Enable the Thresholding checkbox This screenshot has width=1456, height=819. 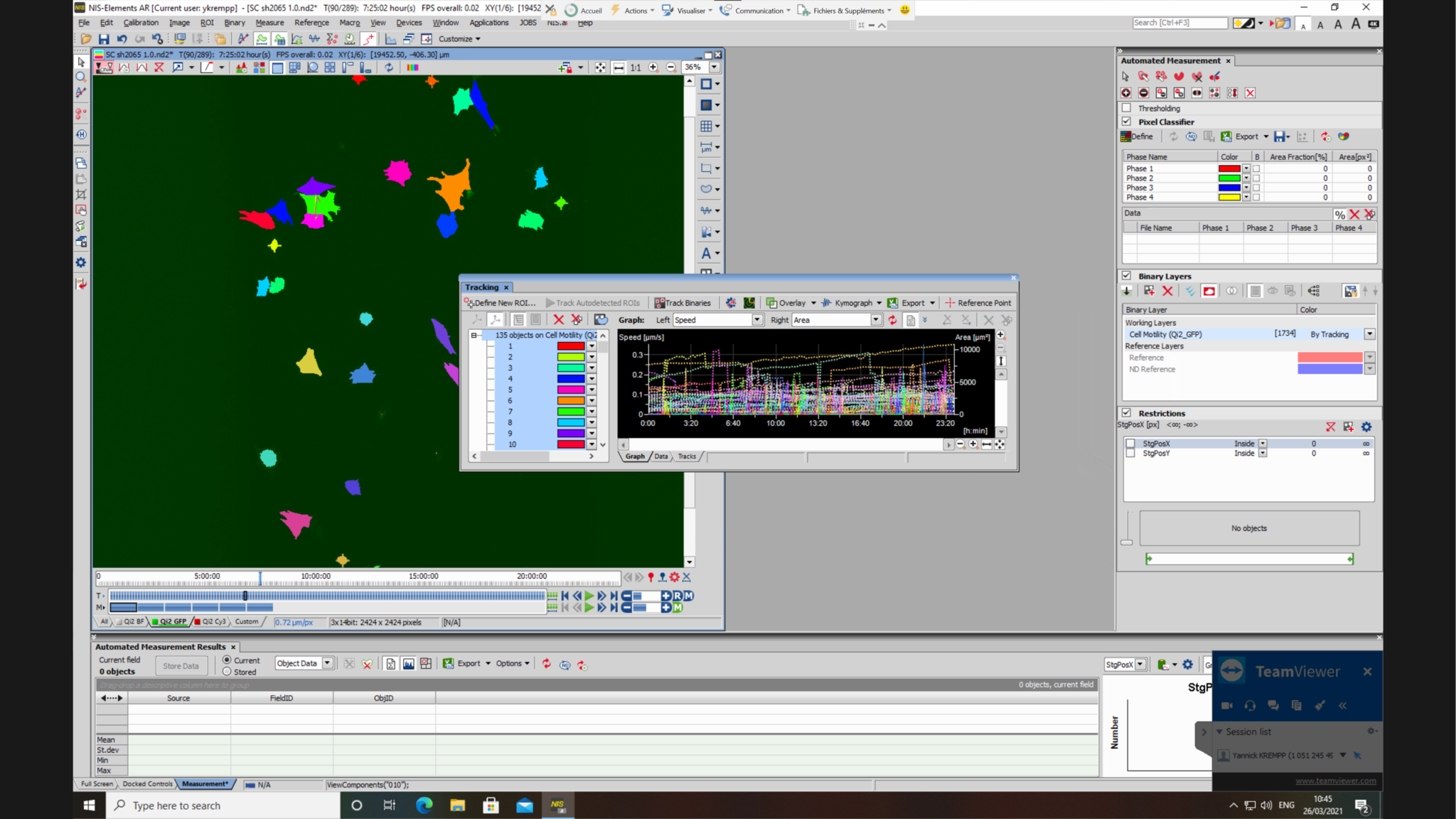[1127, 107]
